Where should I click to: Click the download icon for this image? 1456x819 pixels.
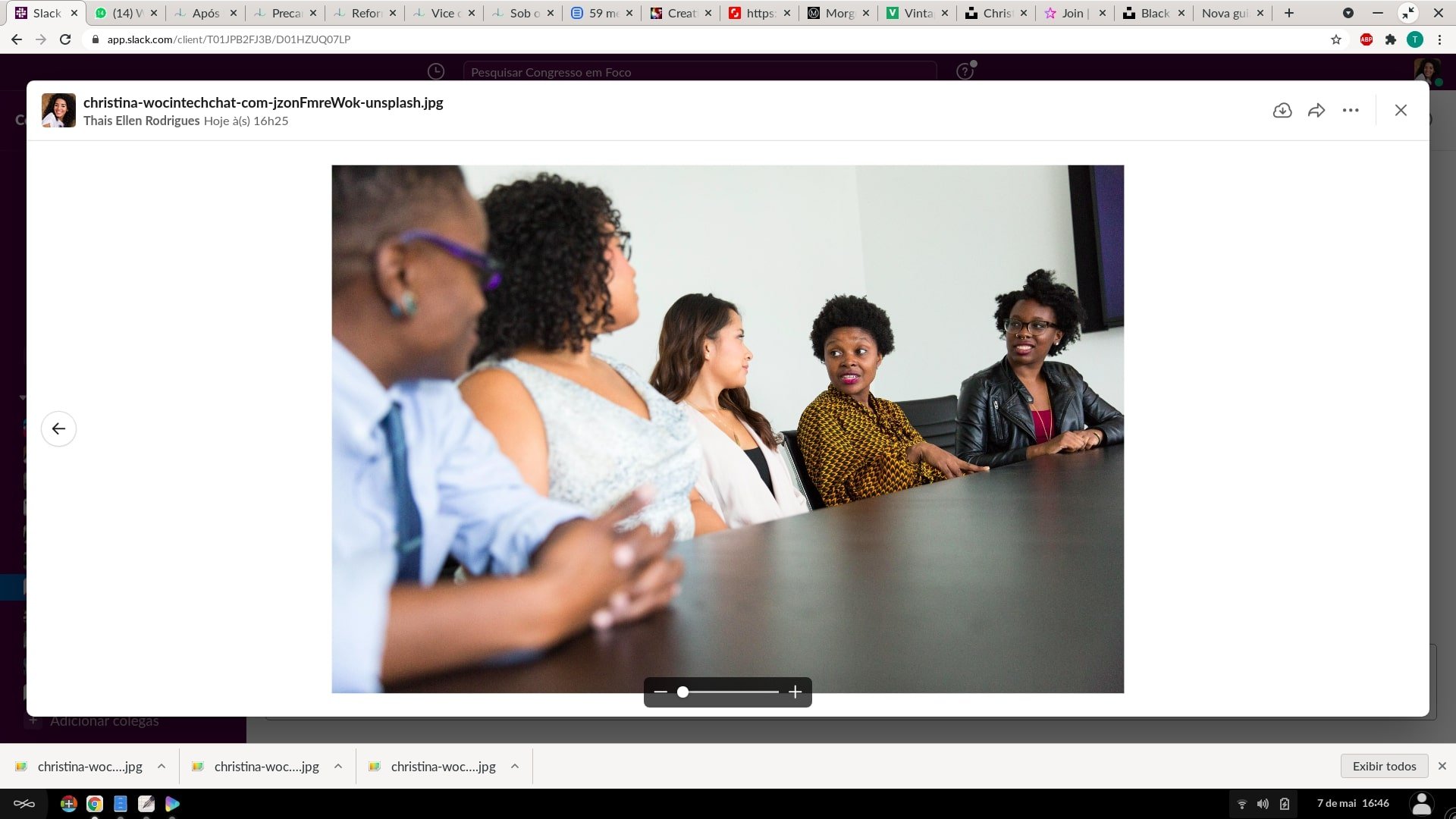1282,109
